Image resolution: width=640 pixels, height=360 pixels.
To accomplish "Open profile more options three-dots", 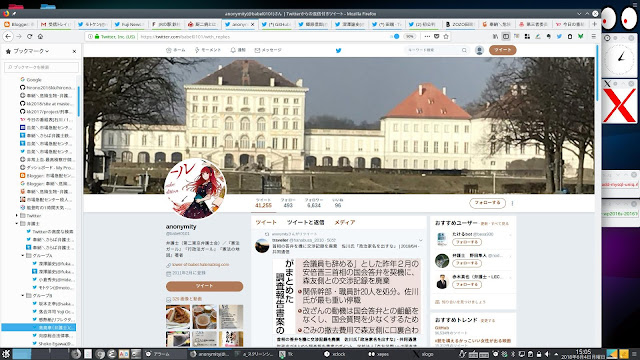I will 512,203.
